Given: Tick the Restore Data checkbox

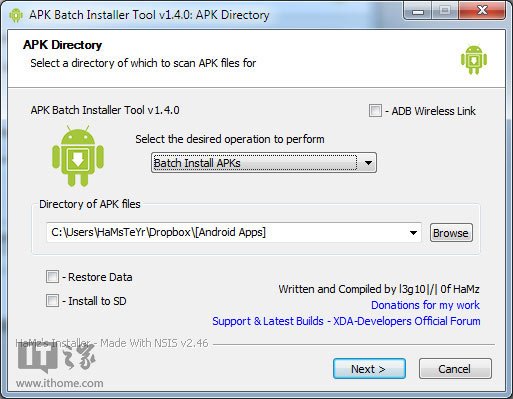Looking at the screenshot, I should (x=52, y=277).
